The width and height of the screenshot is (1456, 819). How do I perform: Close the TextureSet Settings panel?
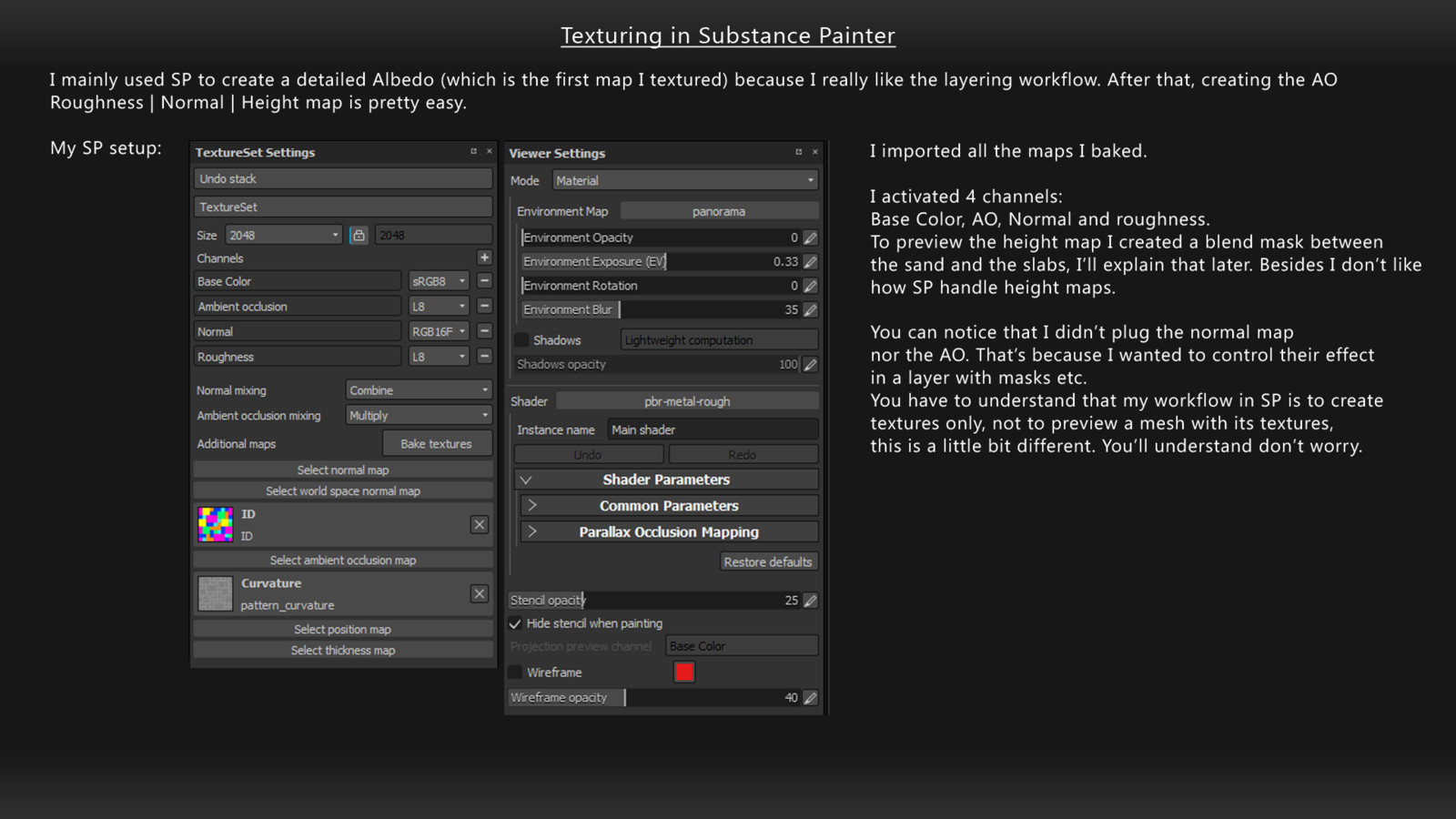pos(489,151)
